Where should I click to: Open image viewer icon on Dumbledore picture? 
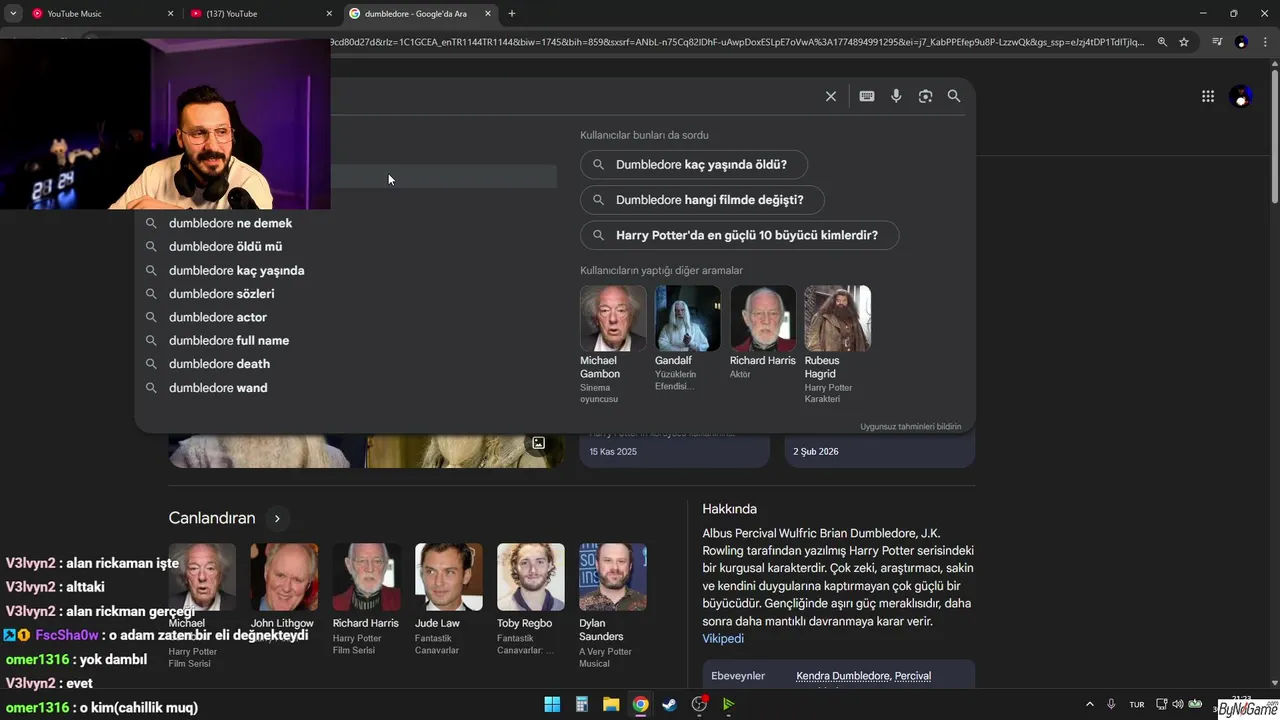pyautogui.click(x=538, y=443)
